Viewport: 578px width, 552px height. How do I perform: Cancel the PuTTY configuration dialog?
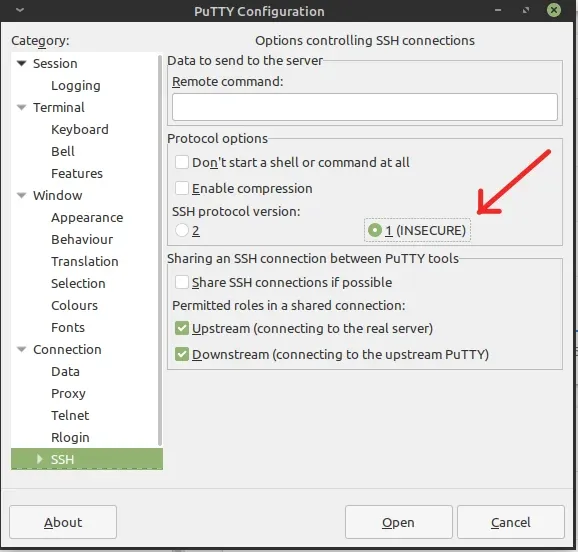pyautogui.click(x=511, y=522)
